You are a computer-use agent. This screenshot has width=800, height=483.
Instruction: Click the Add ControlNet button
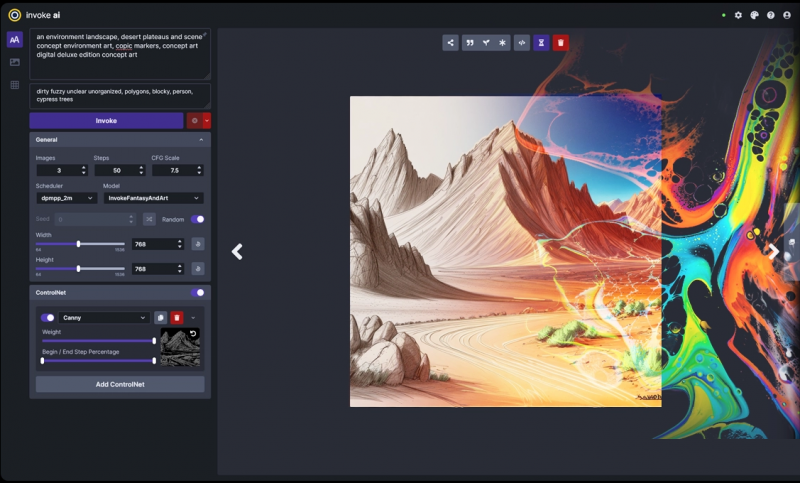(x=120, y=384)
